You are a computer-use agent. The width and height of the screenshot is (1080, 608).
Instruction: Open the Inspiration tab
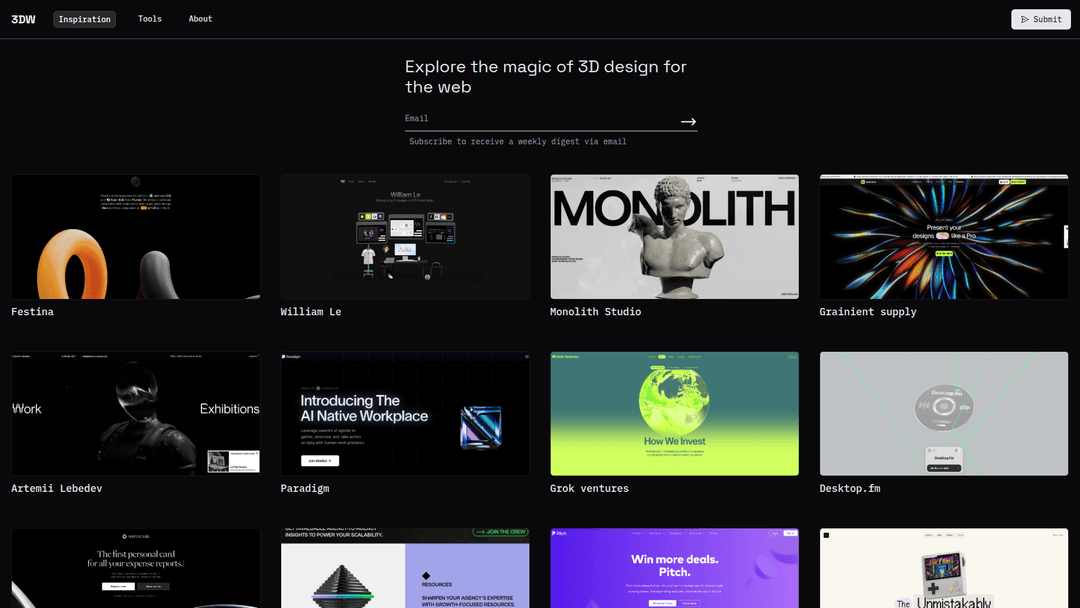pos(85,19)
